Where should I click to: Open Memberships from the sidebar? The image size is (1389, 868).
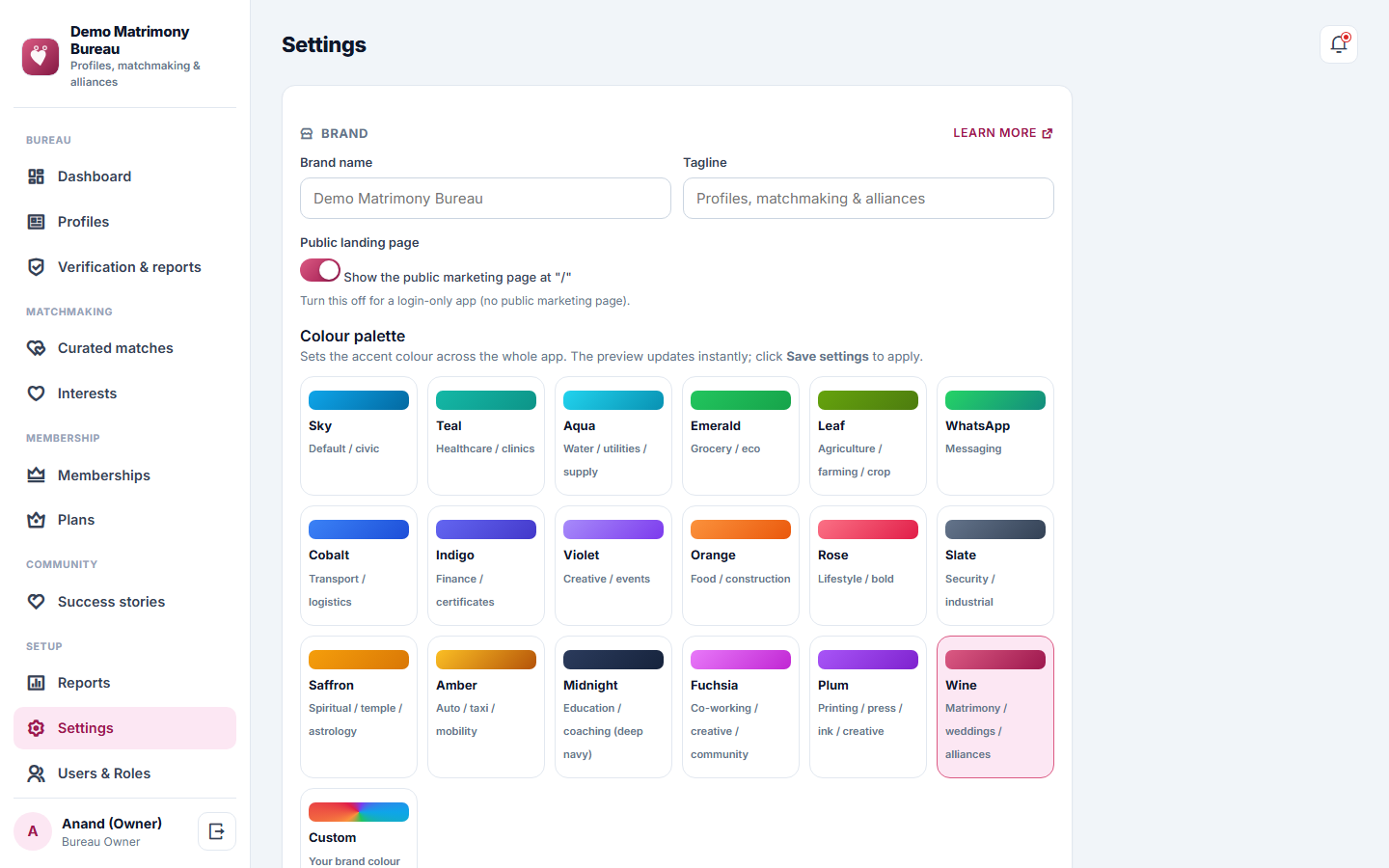[124, 475]
